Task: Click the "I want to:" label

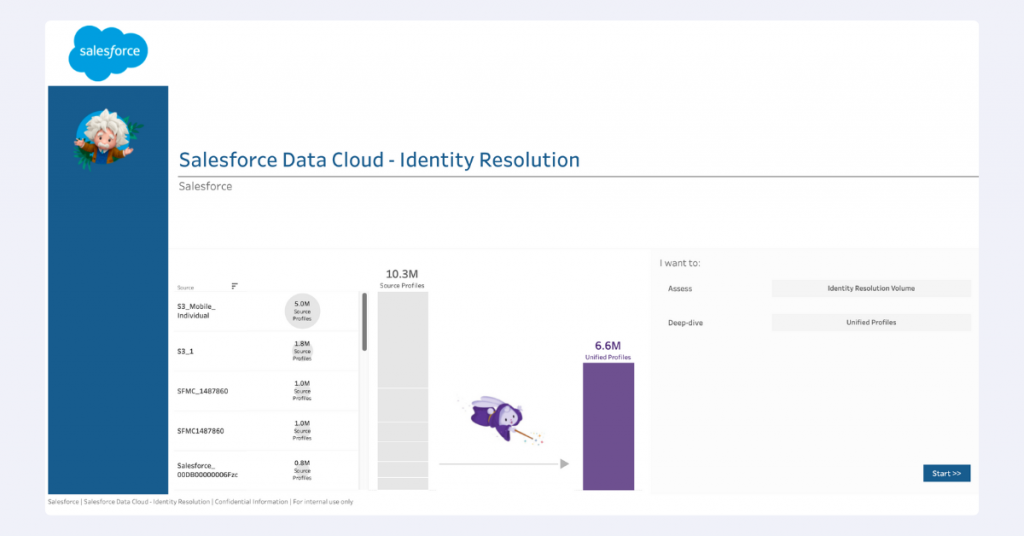Action: coord(680,263)
